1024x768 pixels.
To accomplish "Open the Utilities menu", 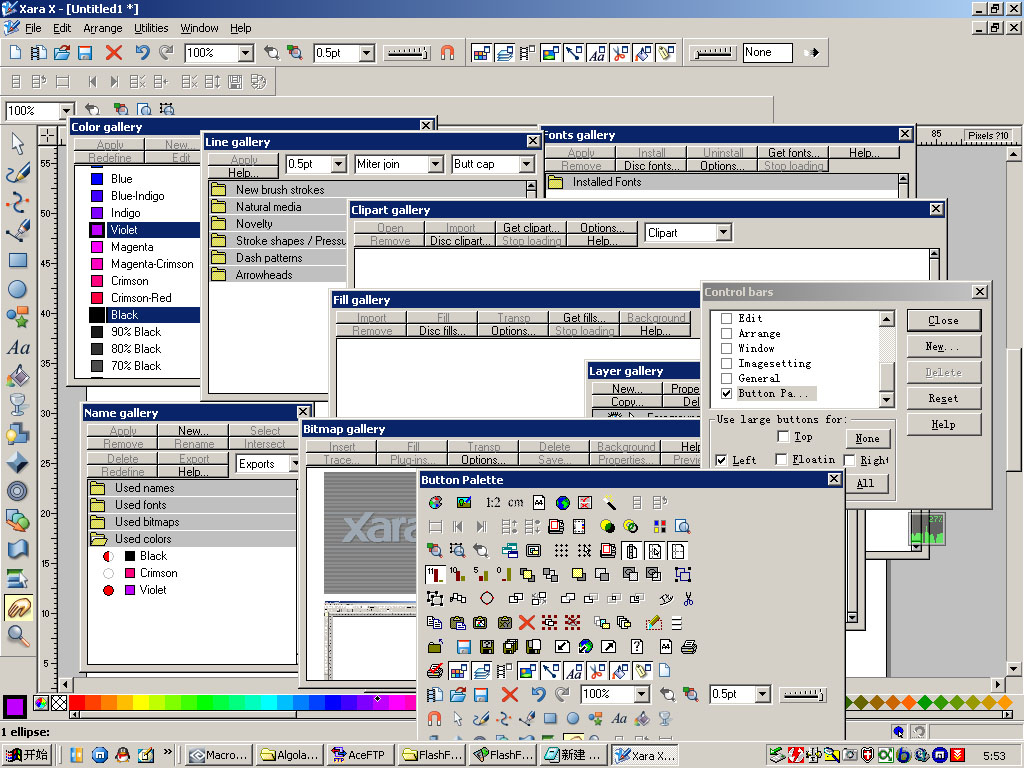I will click(x=151, y=28).
